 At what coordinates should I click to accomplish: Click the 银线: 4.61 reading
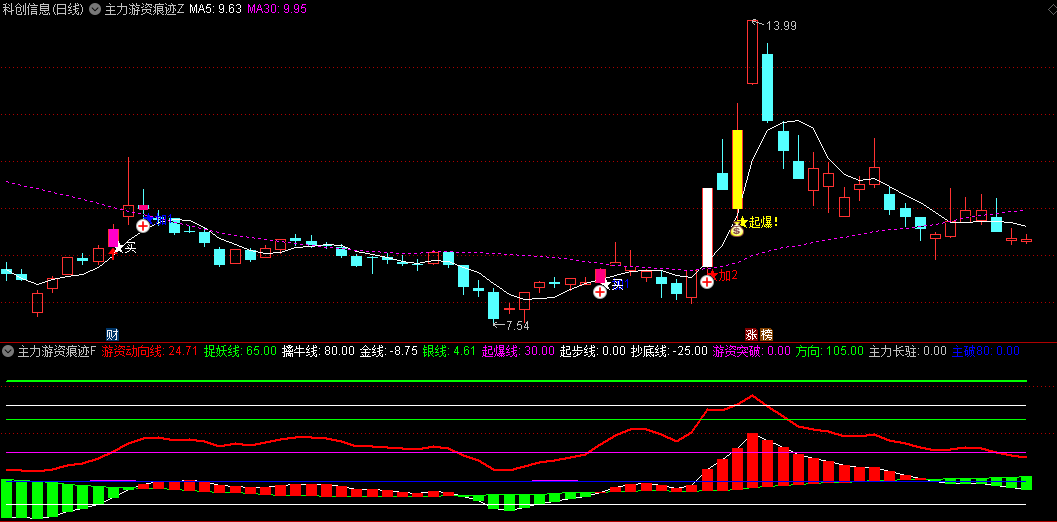[x=449, y=351]
